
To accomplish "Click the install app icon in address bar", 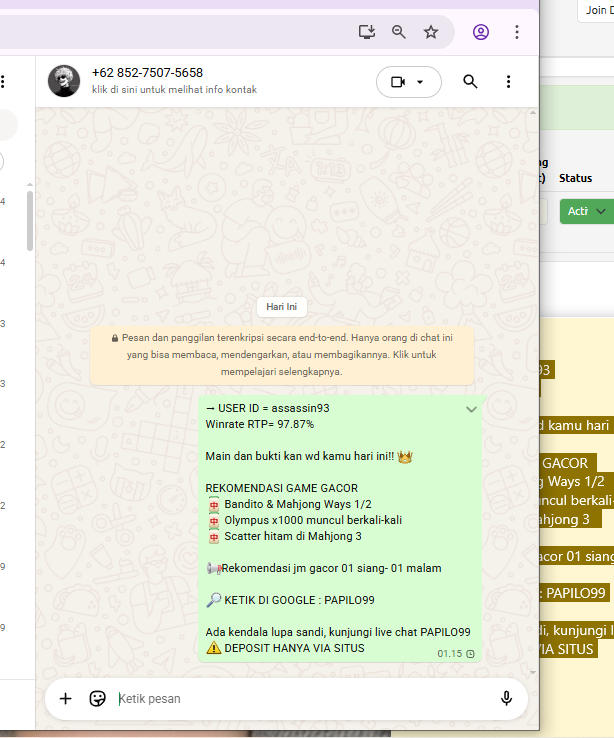I will coord(367,32).
